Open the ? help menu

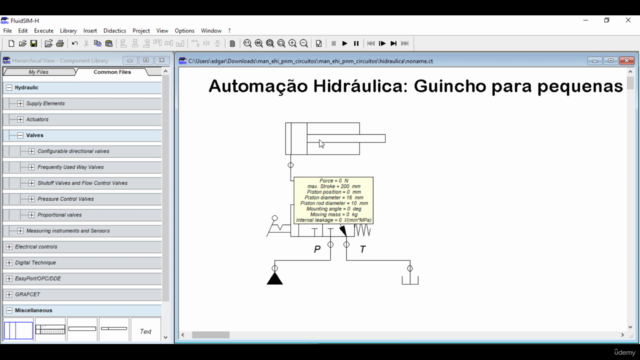click(229, 31)
